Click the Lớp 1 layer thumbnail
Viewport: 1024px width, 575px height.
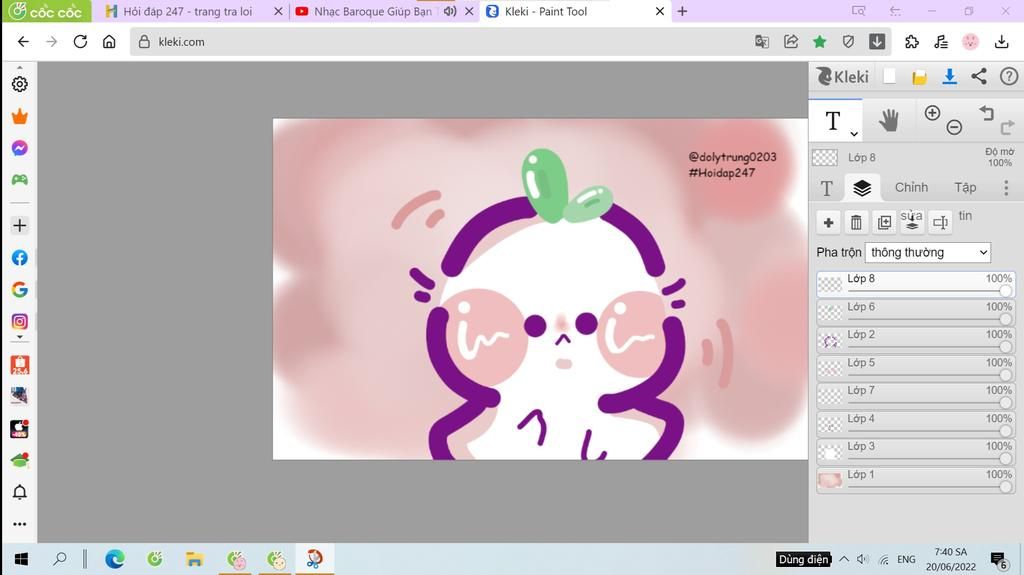830,480
